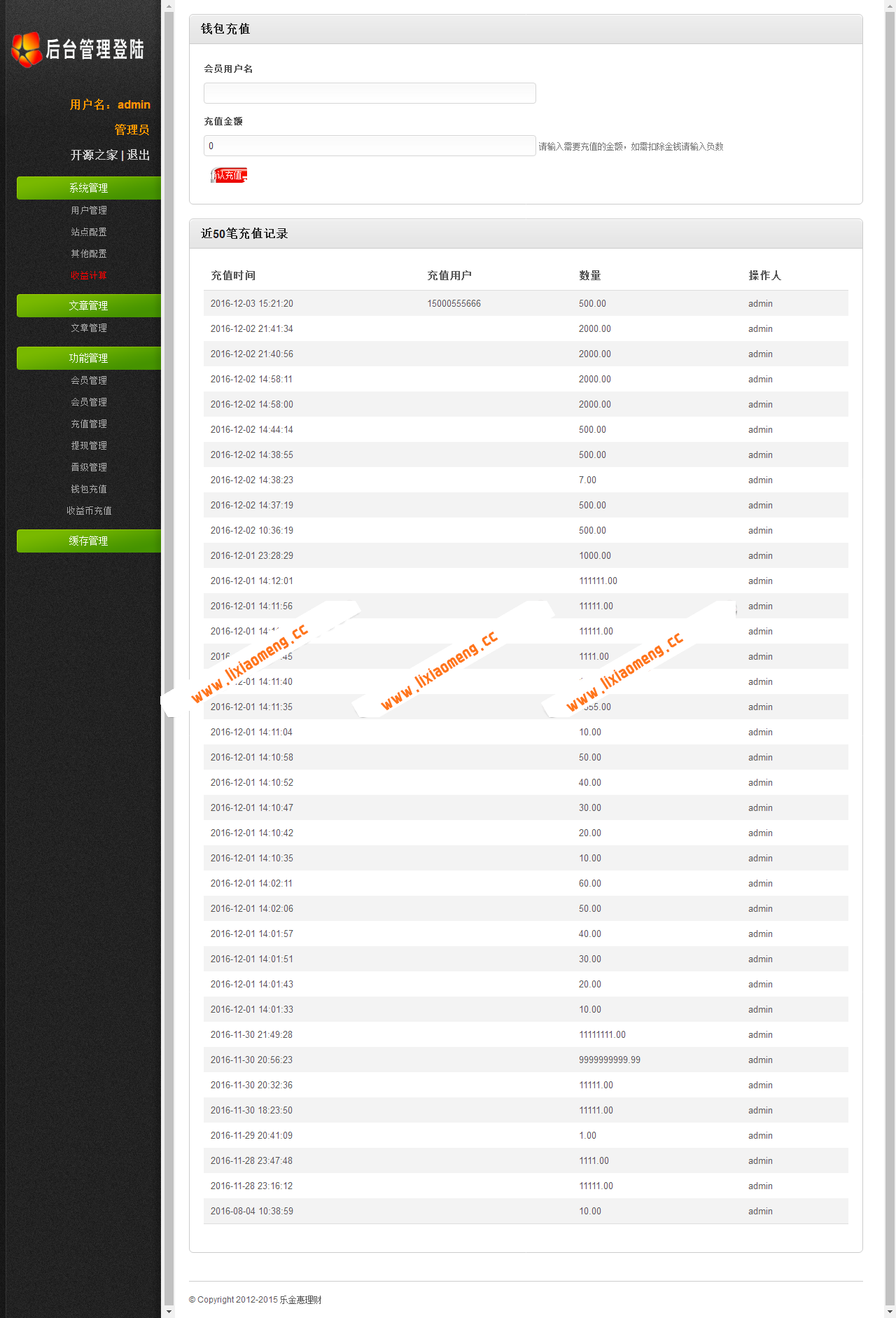This screenshot has width=896, height=1318.
Task: Select the 111111.00 amount cell
Action: 598,581
